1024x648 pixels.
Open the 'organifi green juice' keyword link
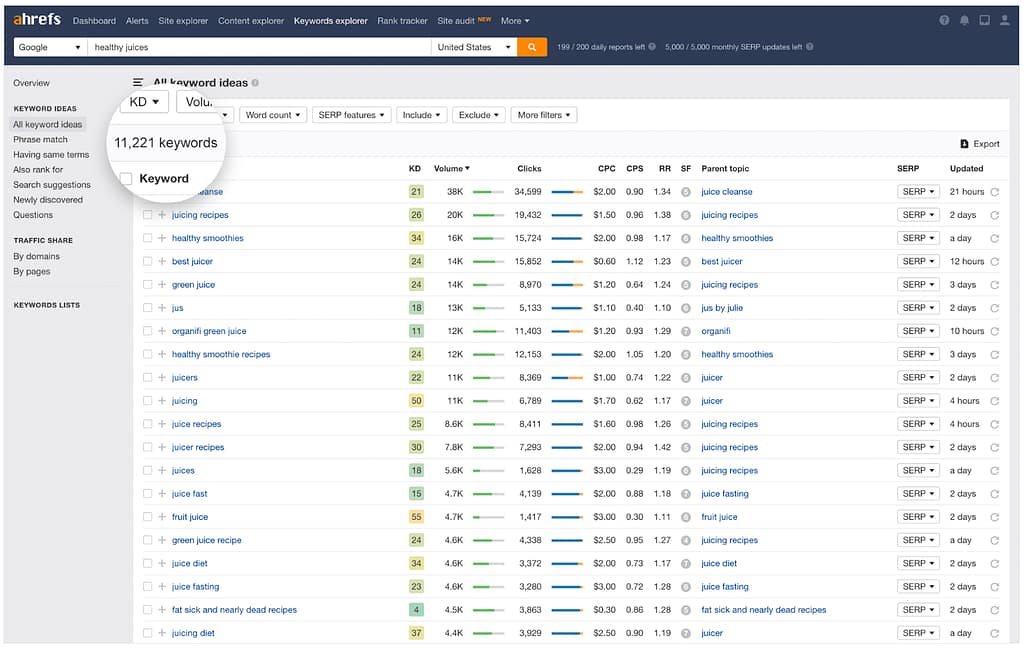click(209, 331)
